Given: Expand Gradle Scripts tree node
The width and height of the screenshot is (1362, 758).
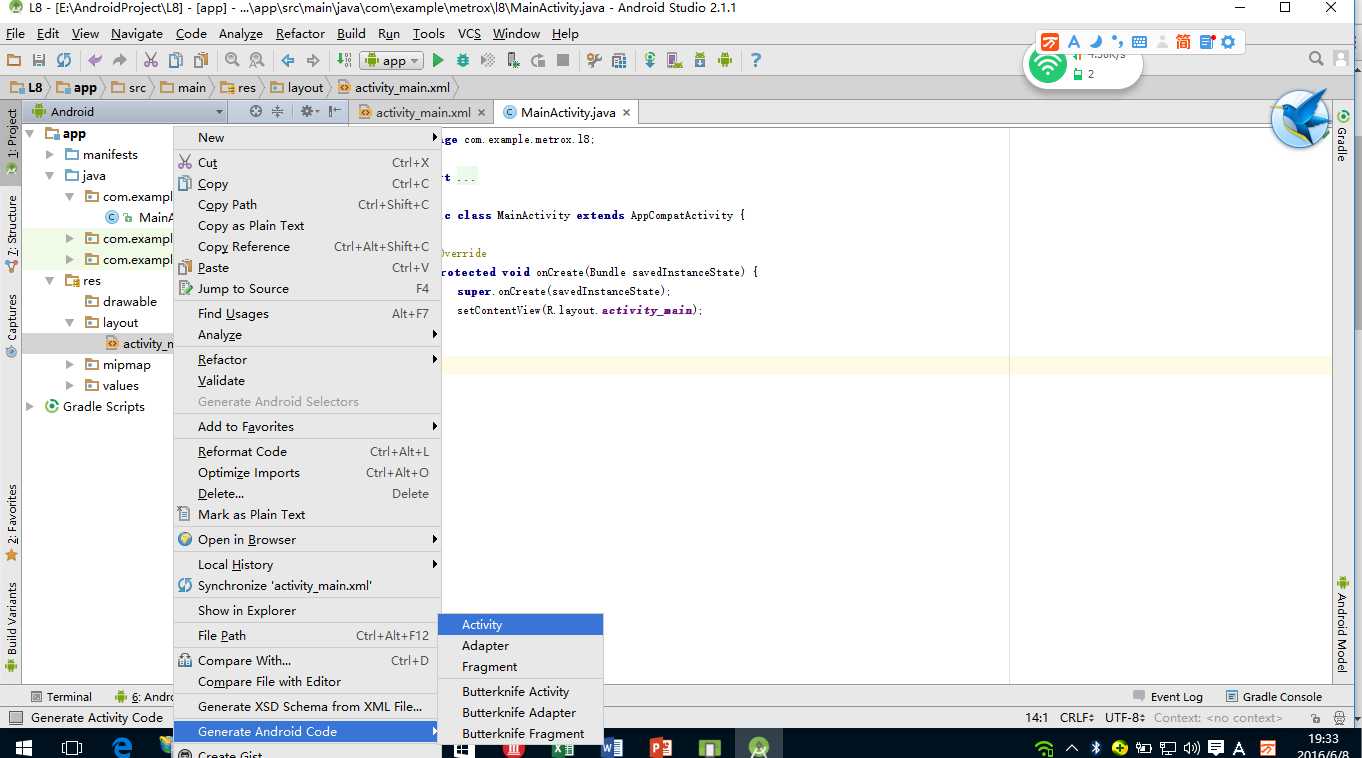Looking at the screenshot, I should pyautogui.click(x=30, y=407).
